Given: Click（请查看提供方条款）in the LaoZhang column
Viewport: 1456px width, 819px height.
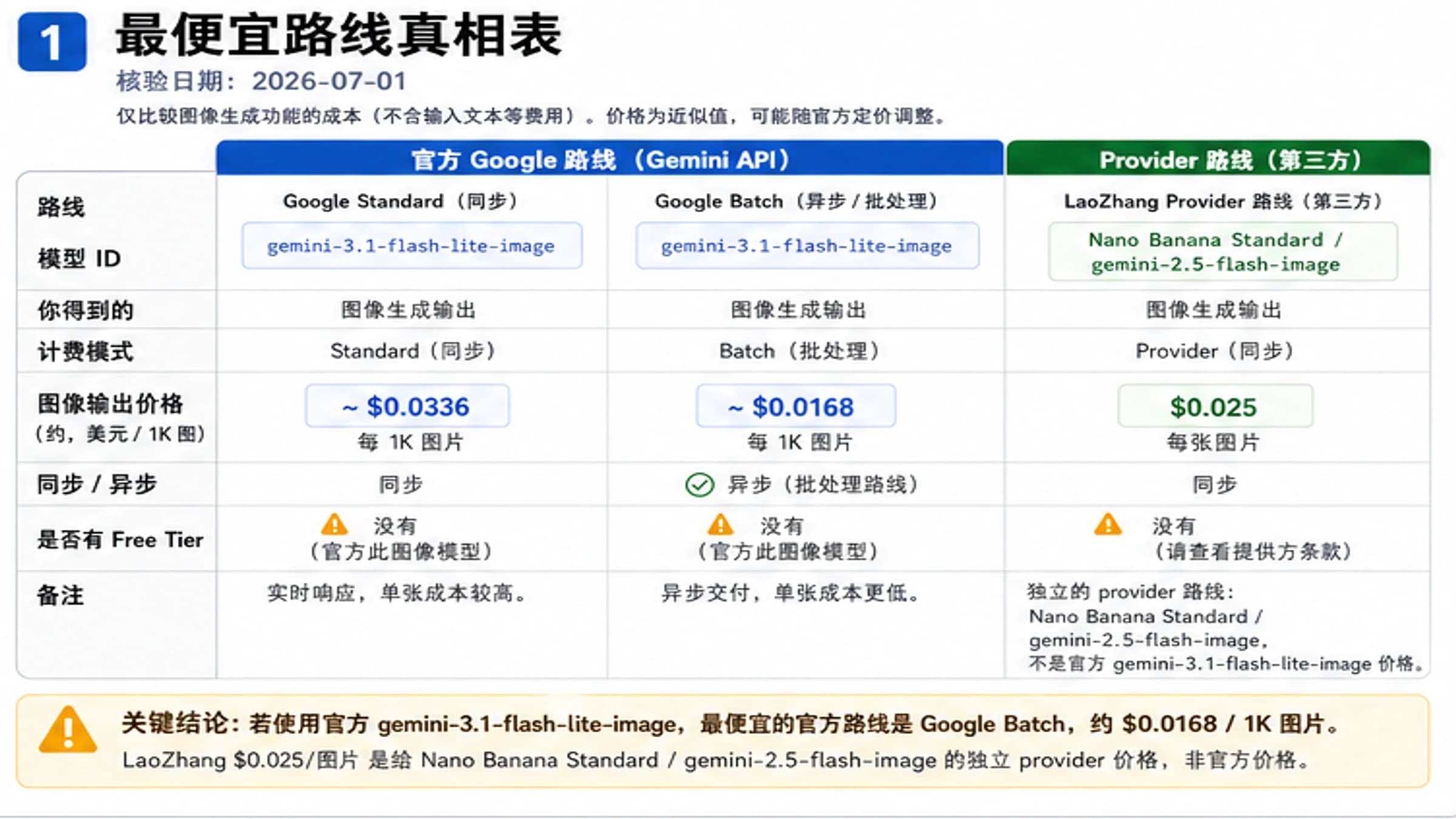Looking at the screenshot, I should pos(1252,551).
